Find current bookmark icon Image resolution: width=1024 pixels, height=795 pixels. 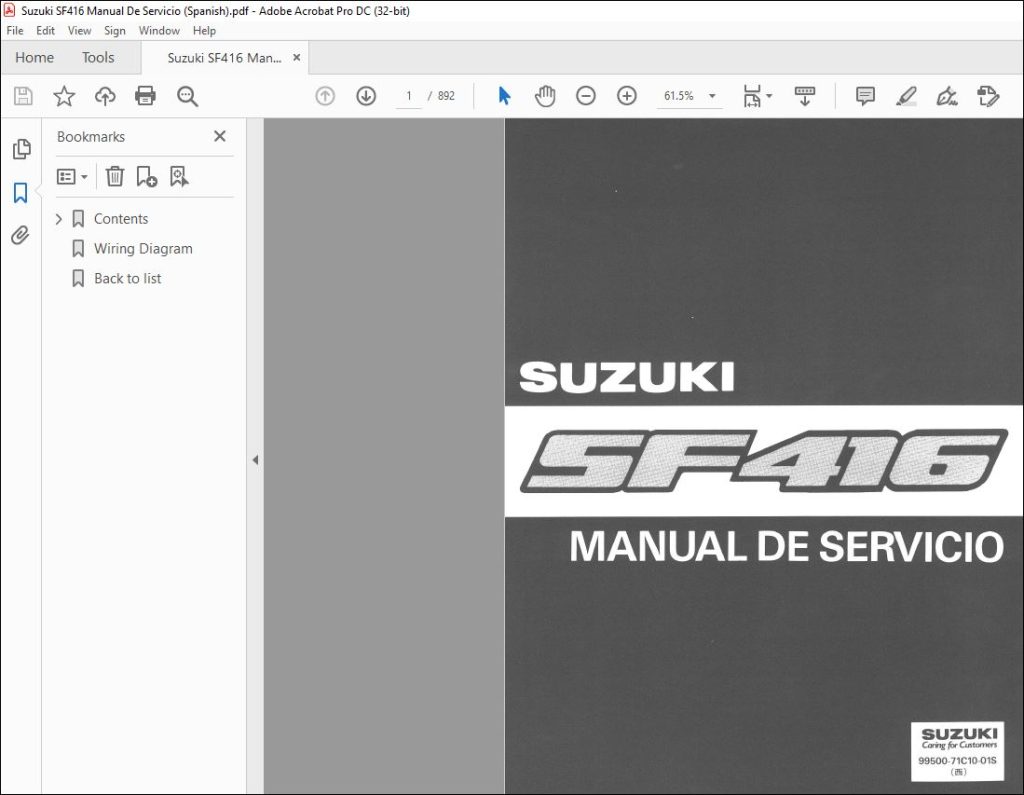(179, 176)
